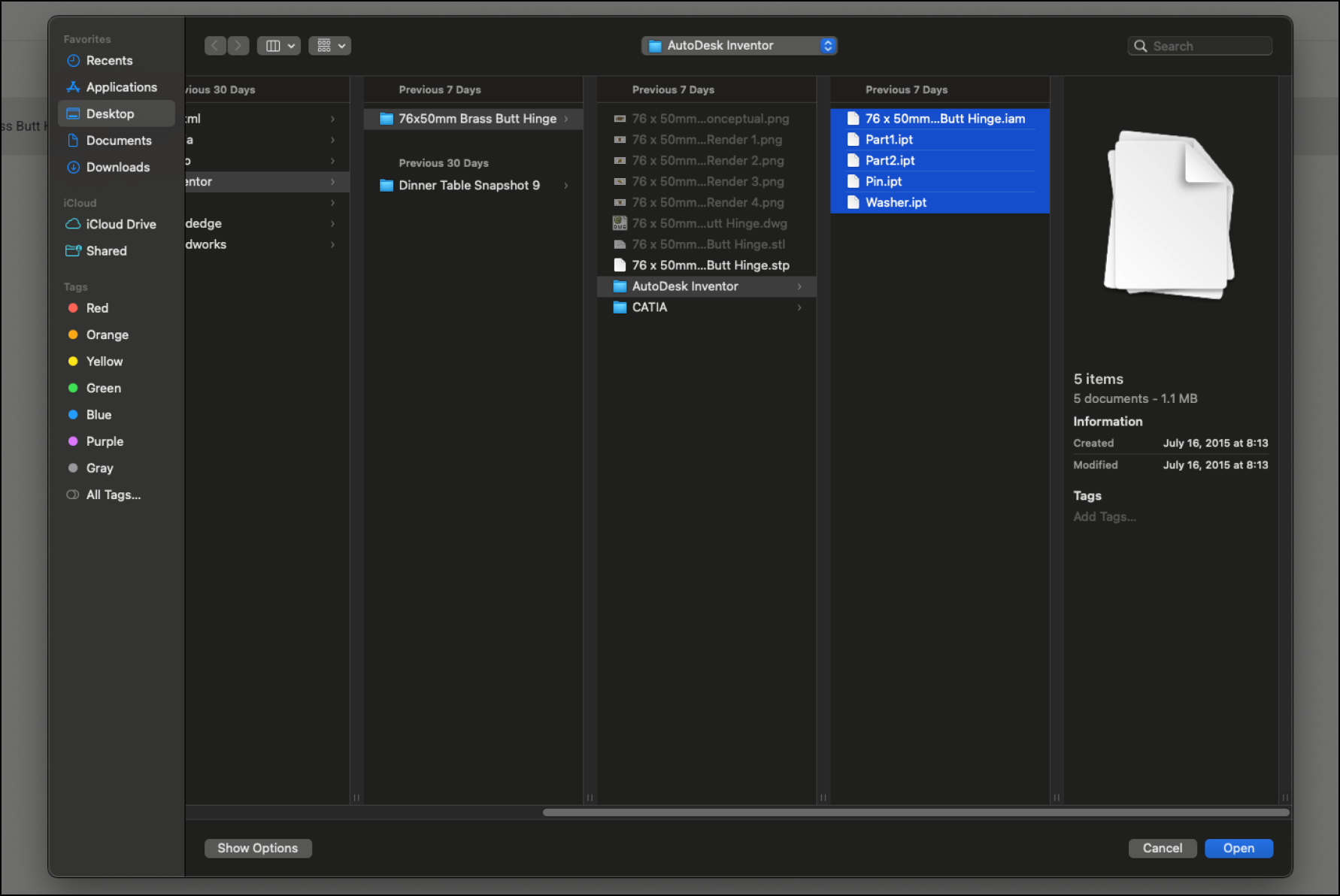Select the Pin.ipt file
This screenshot has width=1340, height=896.
[883, 181]
